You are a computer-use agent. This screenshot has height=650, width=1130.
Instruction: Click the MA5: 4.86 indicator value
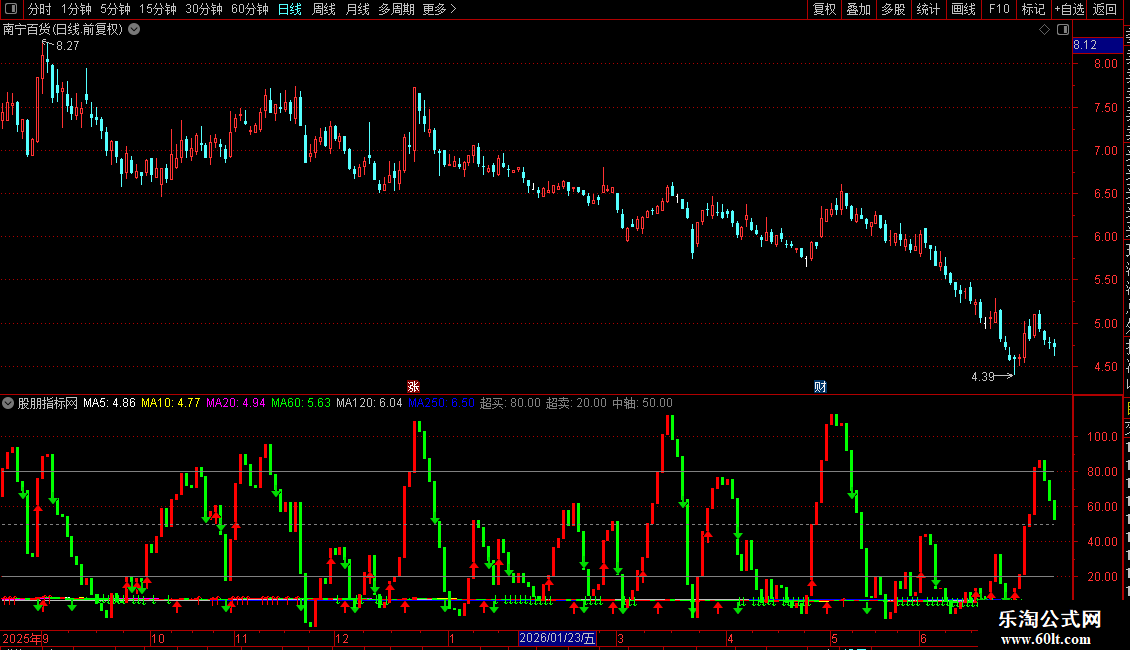(x=109, y=403)
